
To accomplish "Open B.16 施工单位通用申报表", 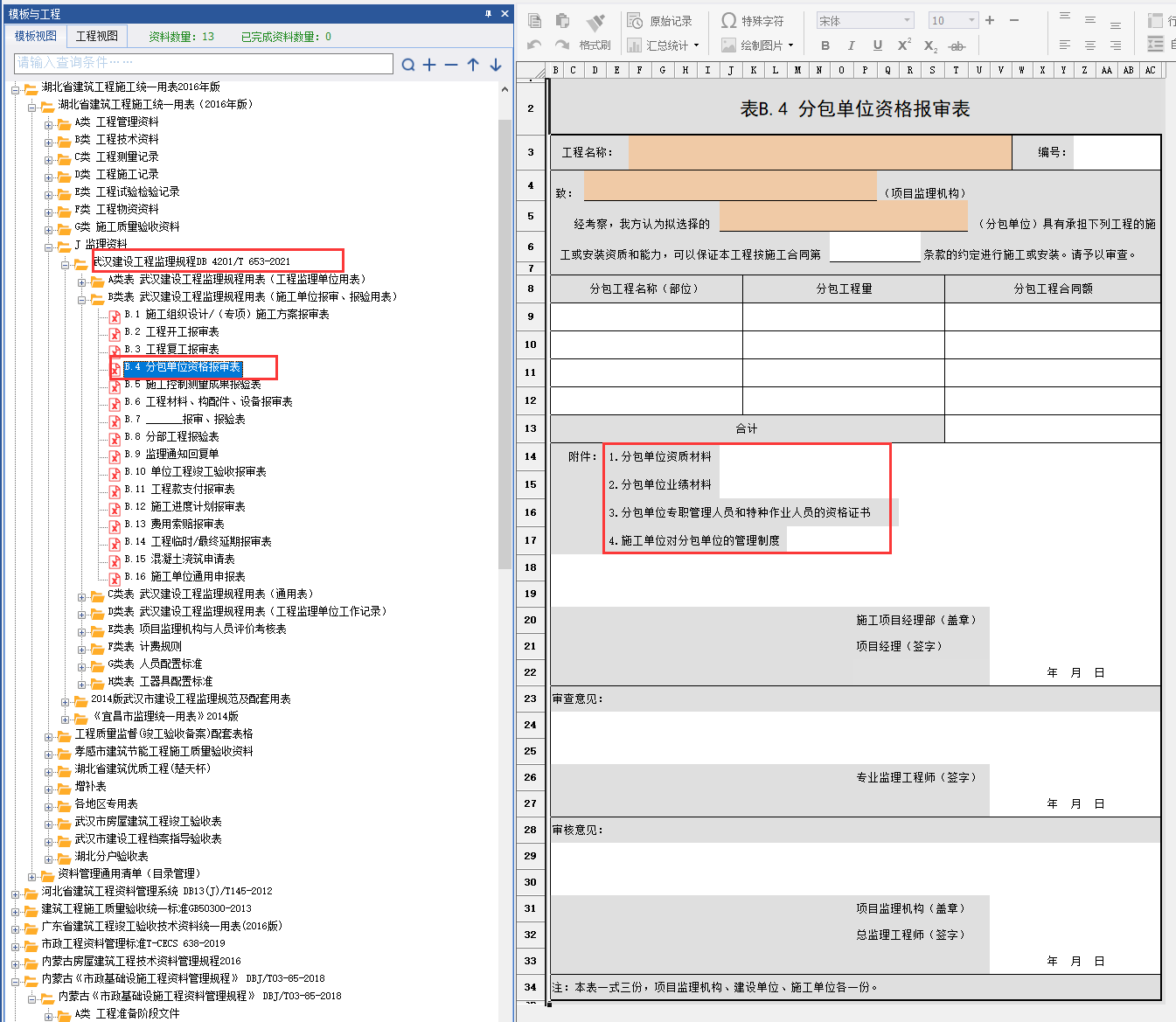I will [184, 577].
